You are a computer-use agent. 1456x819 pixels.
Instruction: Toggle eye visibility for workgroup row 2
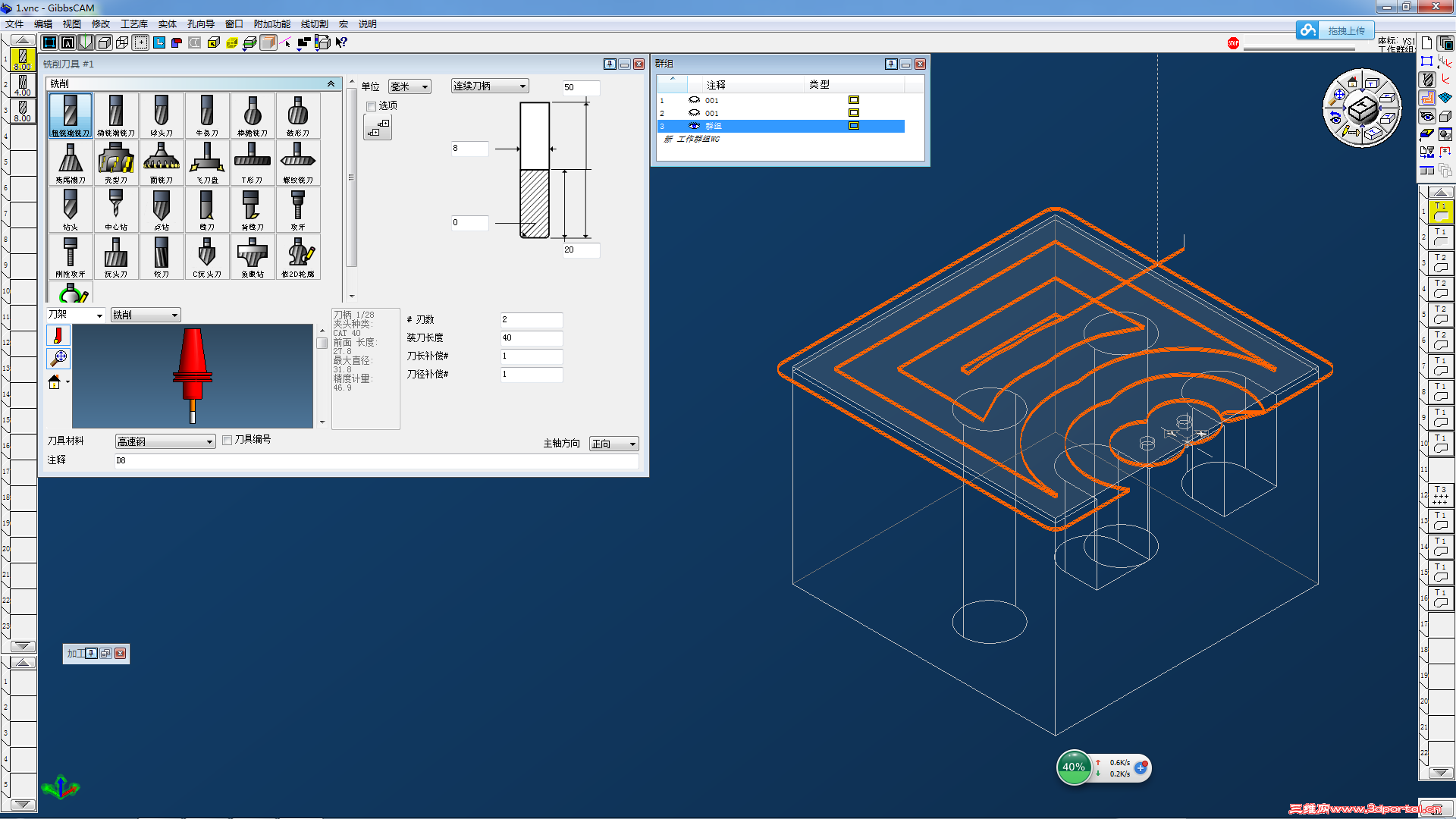(694, 113)
